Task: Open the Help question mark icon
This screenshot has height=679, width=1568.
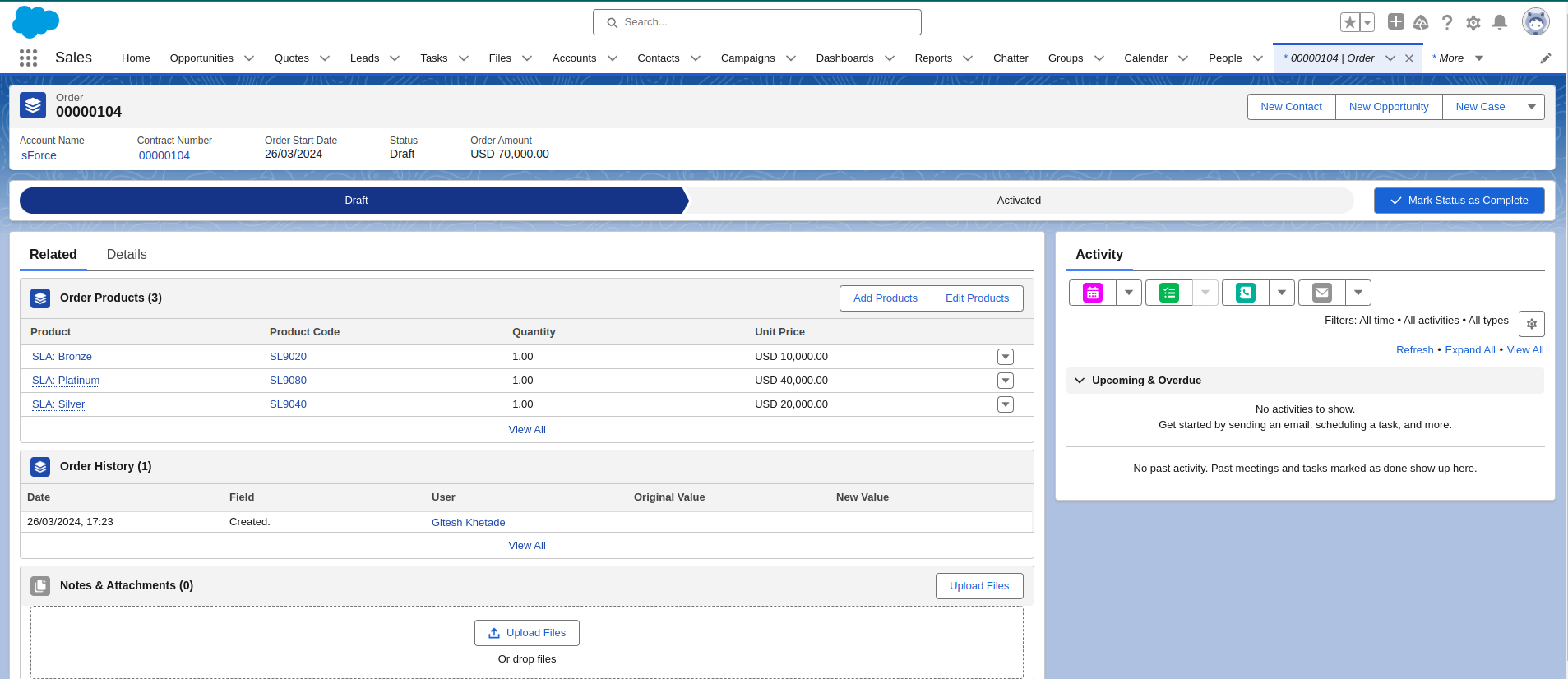Action: pos(1447,22)
